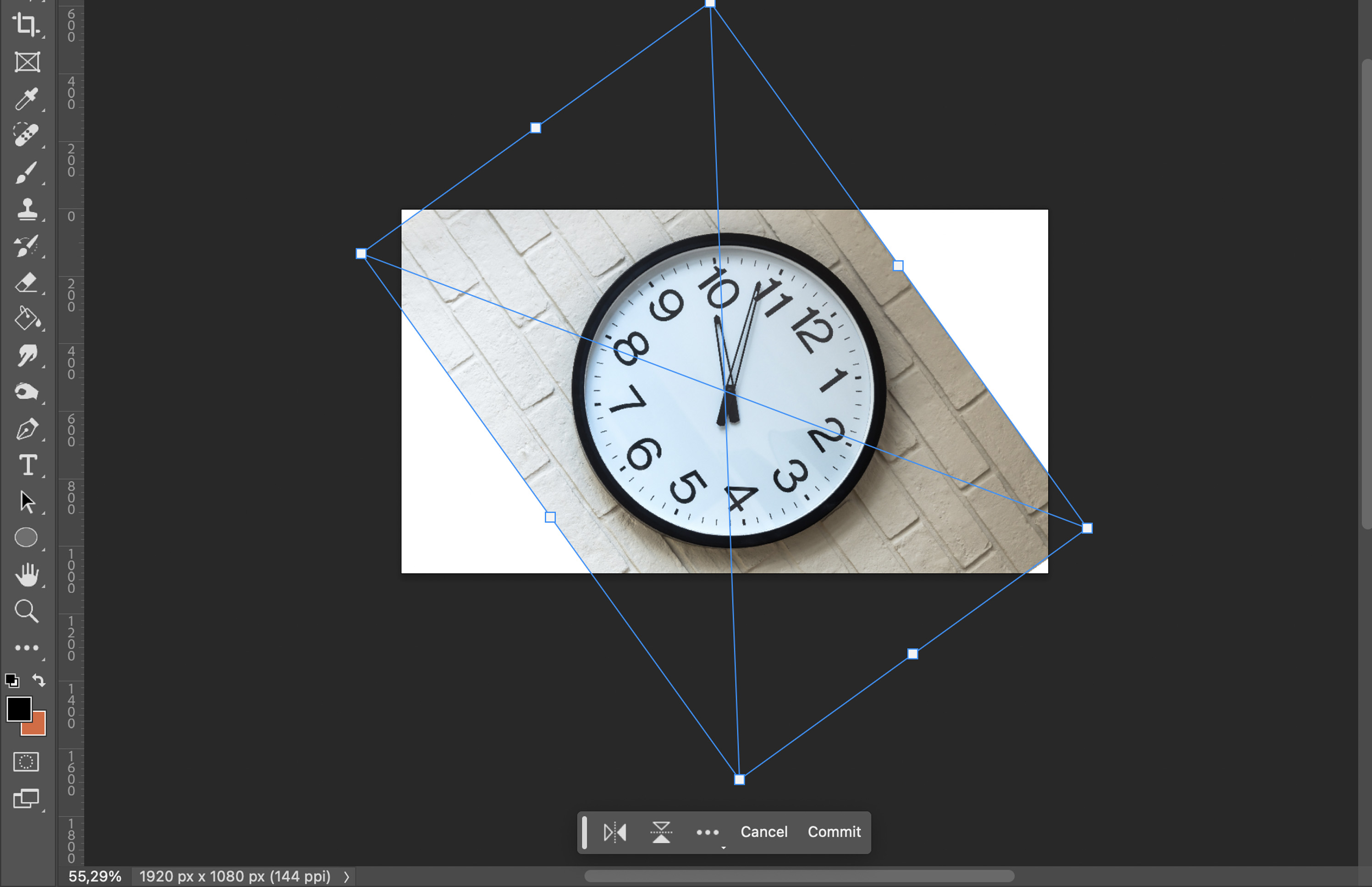Select the Clone Stamp tool
1372x887 pixels.
coord(27,210)
